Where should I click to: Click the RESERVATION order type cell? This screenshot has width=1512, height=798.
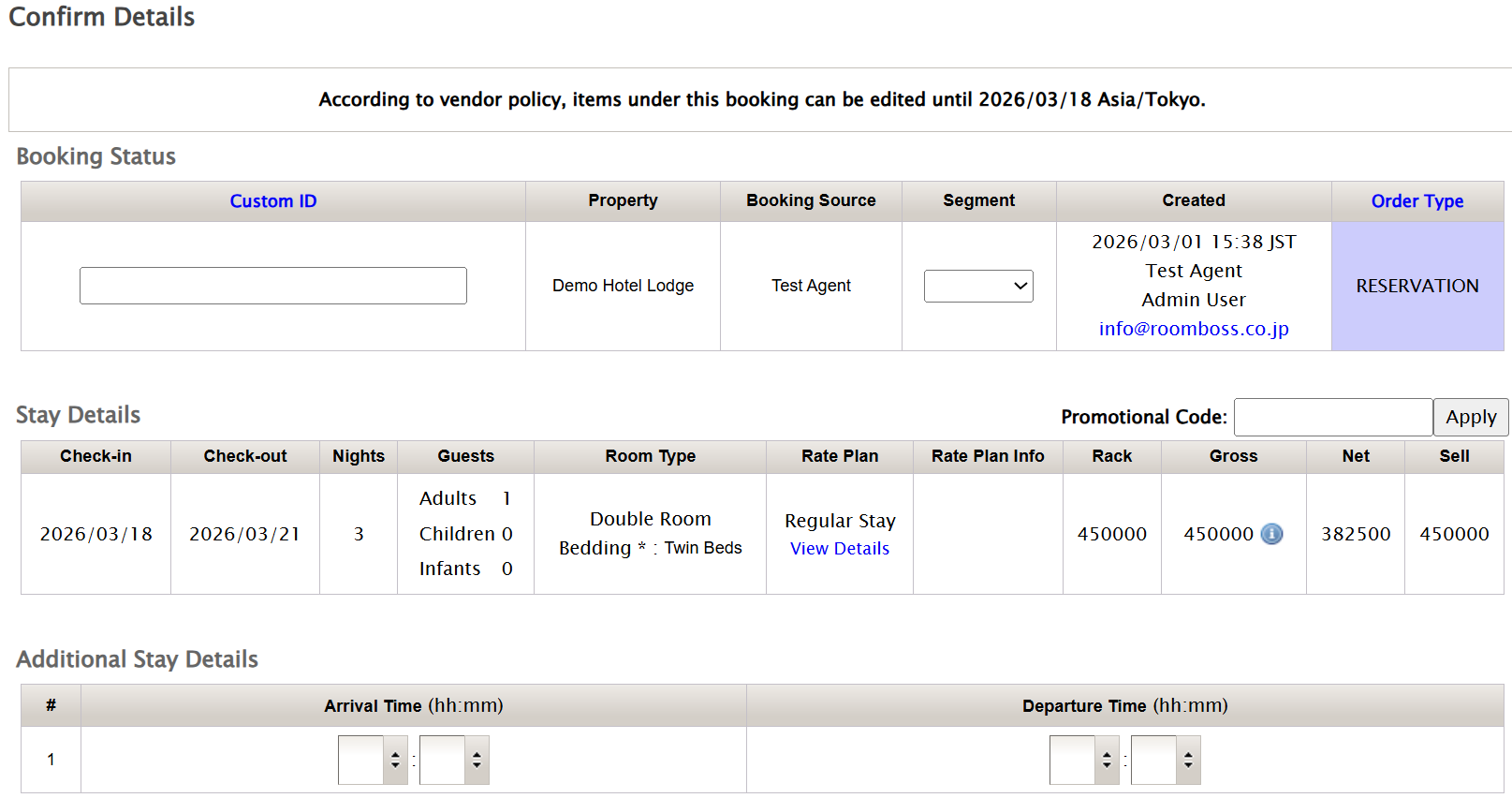(x=1417, y=286)
